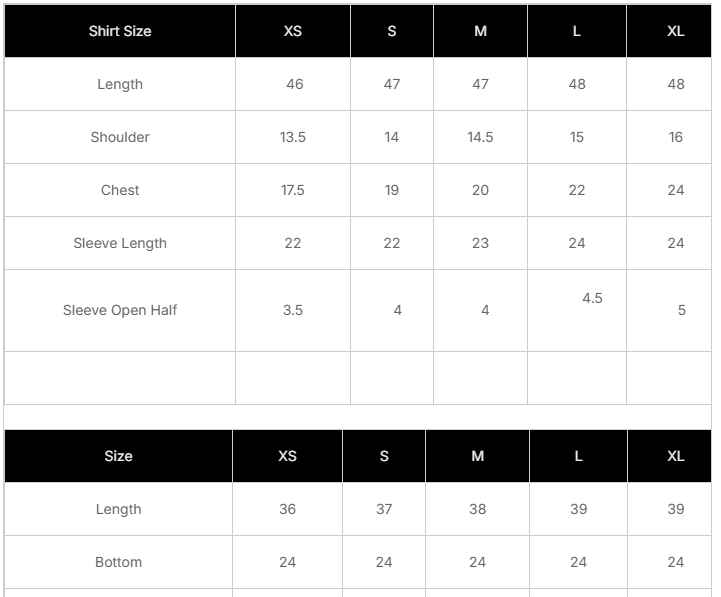Screen dimensions: 721x597
Task: Click the 14.5 shoulder value for M
Action: [480, 137]
